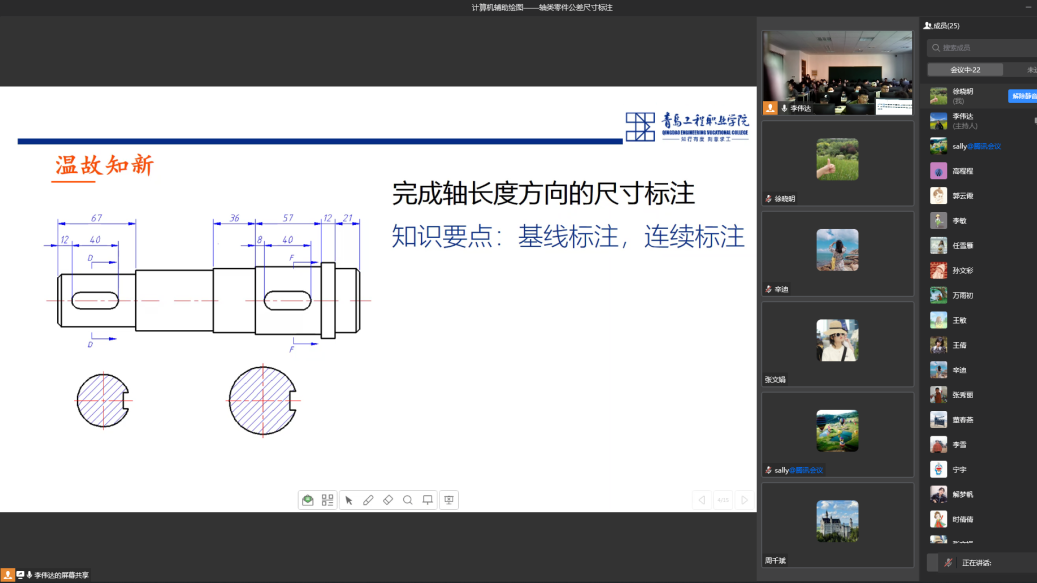Click 郭云霞's cartoon avatar icon
This screenshot has width=1037, height=583.
938,196
